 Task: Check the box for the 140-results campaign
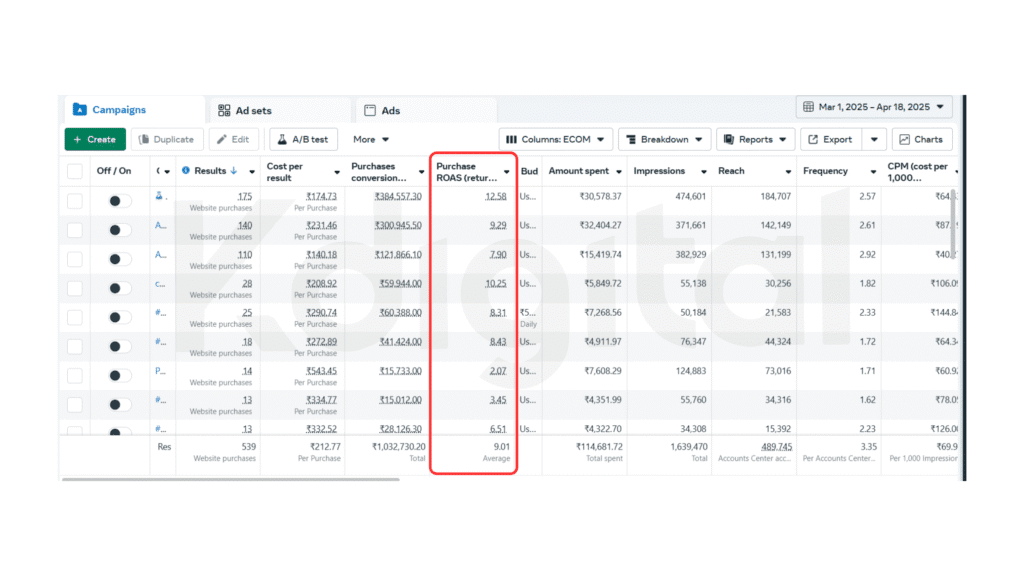[75, 230]
